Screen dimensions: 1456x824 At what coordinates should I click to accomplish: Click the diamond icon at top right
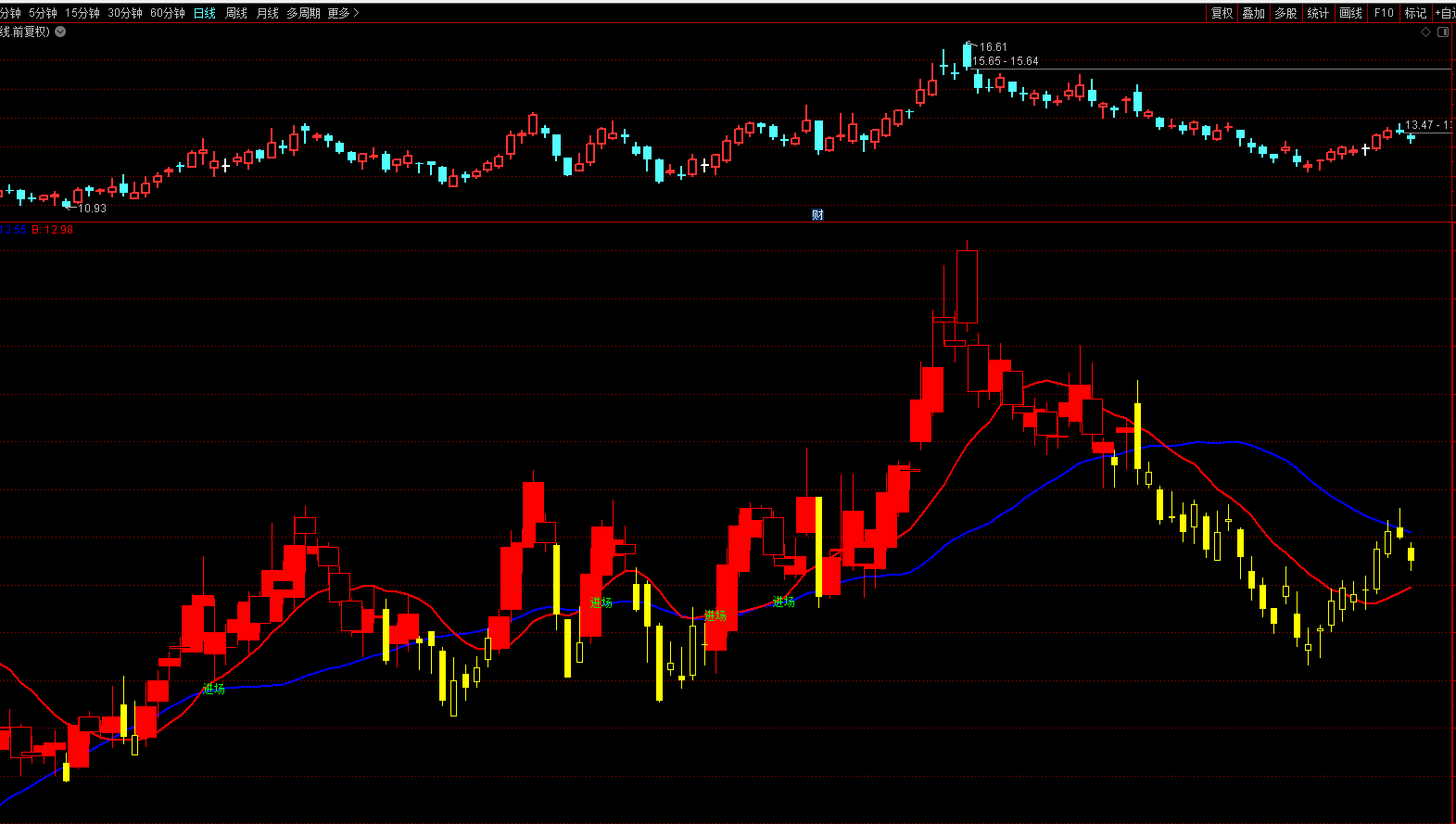1426,32
